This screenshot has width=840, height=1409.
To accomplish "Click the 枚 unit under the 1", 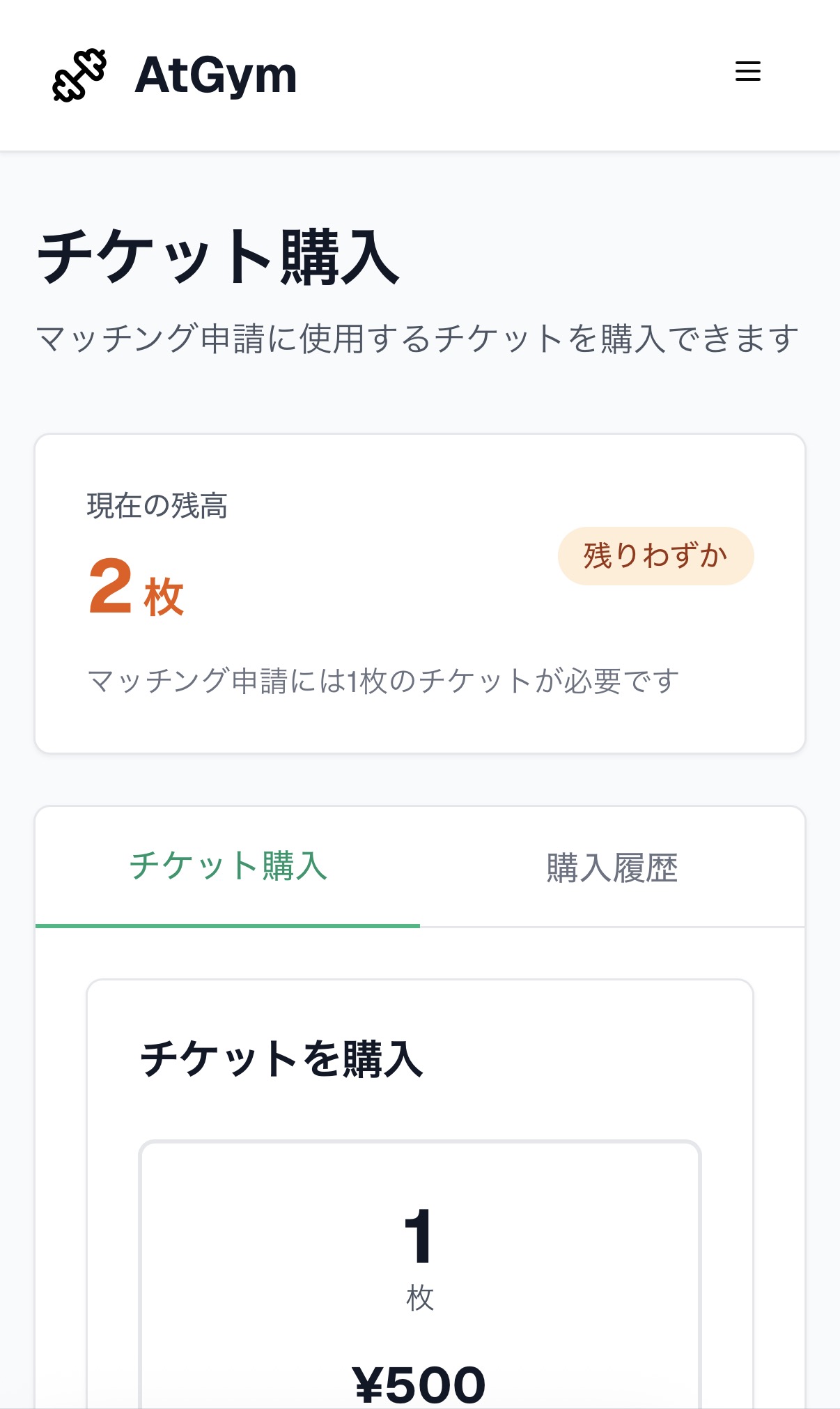I will pos(420,1299).
